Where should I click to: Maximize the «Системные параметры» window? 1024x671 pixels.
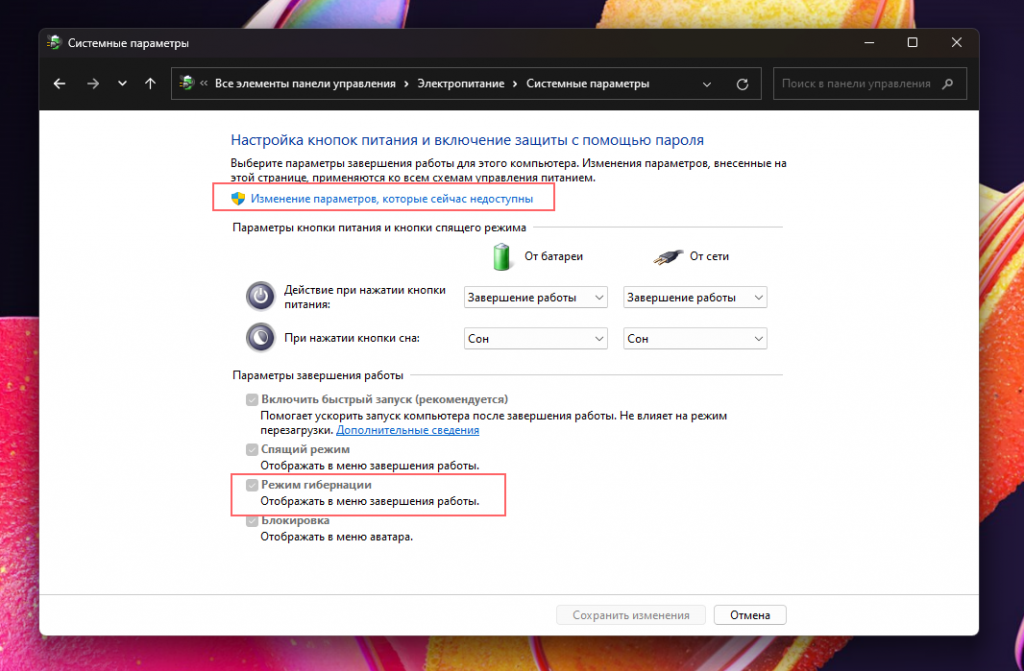tap(912, 42)
